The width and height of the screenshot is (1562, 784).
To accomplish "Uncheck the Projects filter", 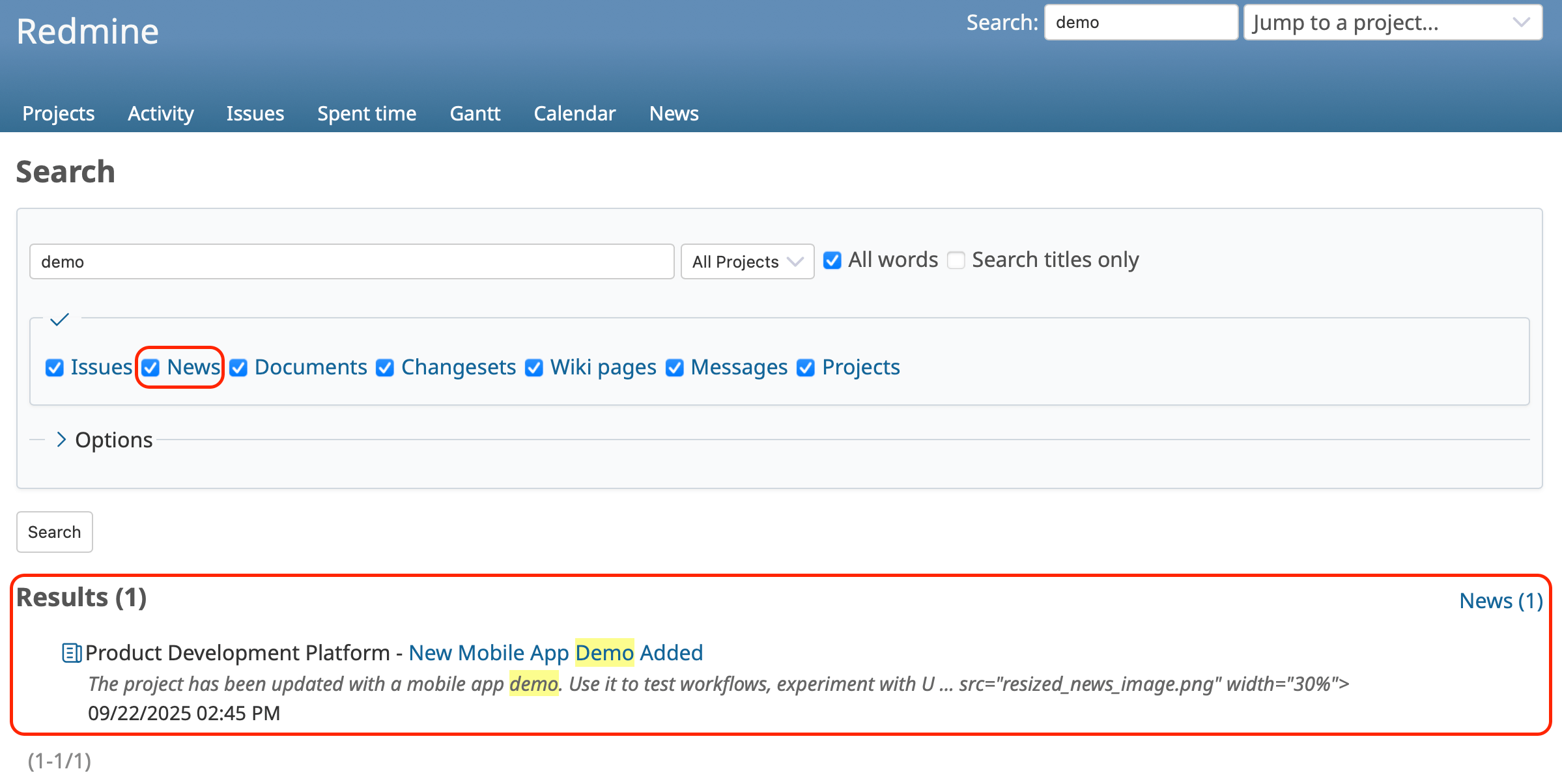I will 805,367.
